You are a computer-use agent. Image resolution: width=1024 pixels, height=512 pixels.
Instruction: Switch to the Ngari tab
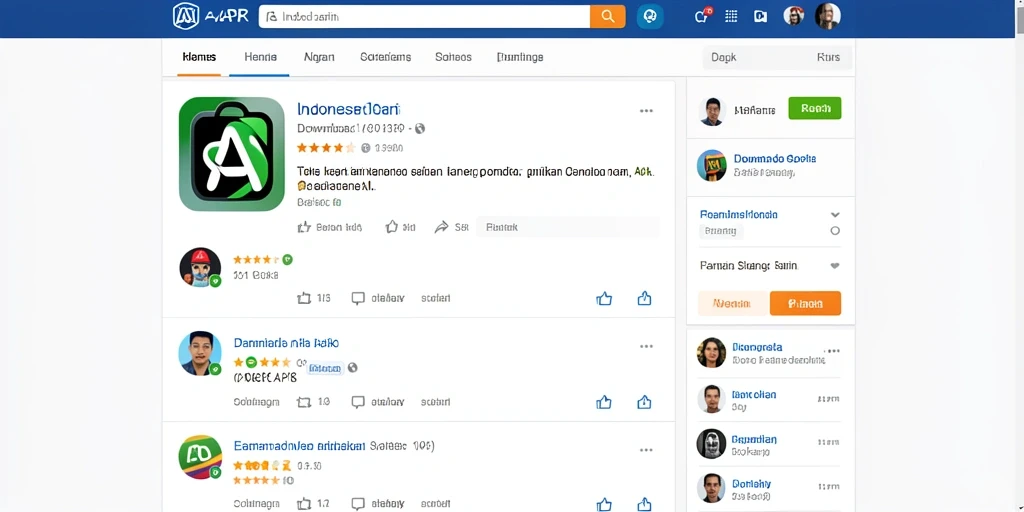[x=319, y=57]
